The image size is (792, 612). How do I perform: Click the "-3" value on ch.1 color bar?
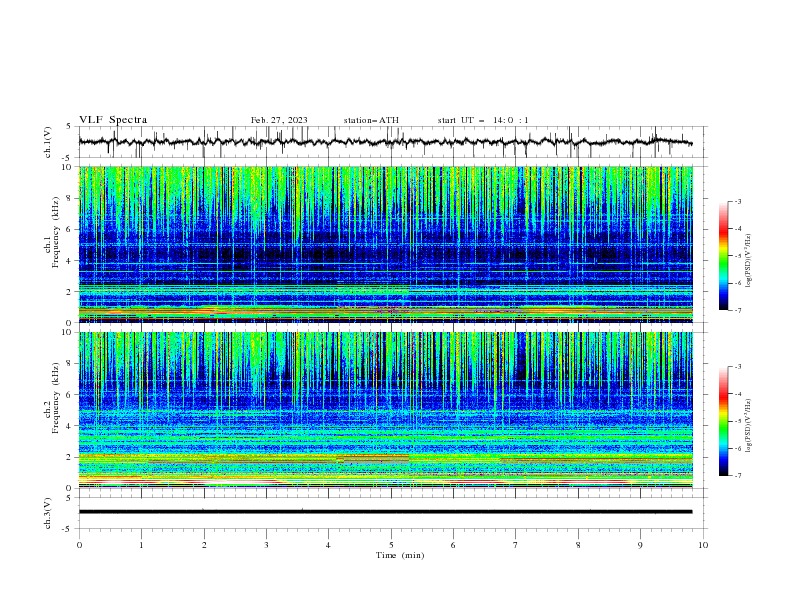point(738,201)
